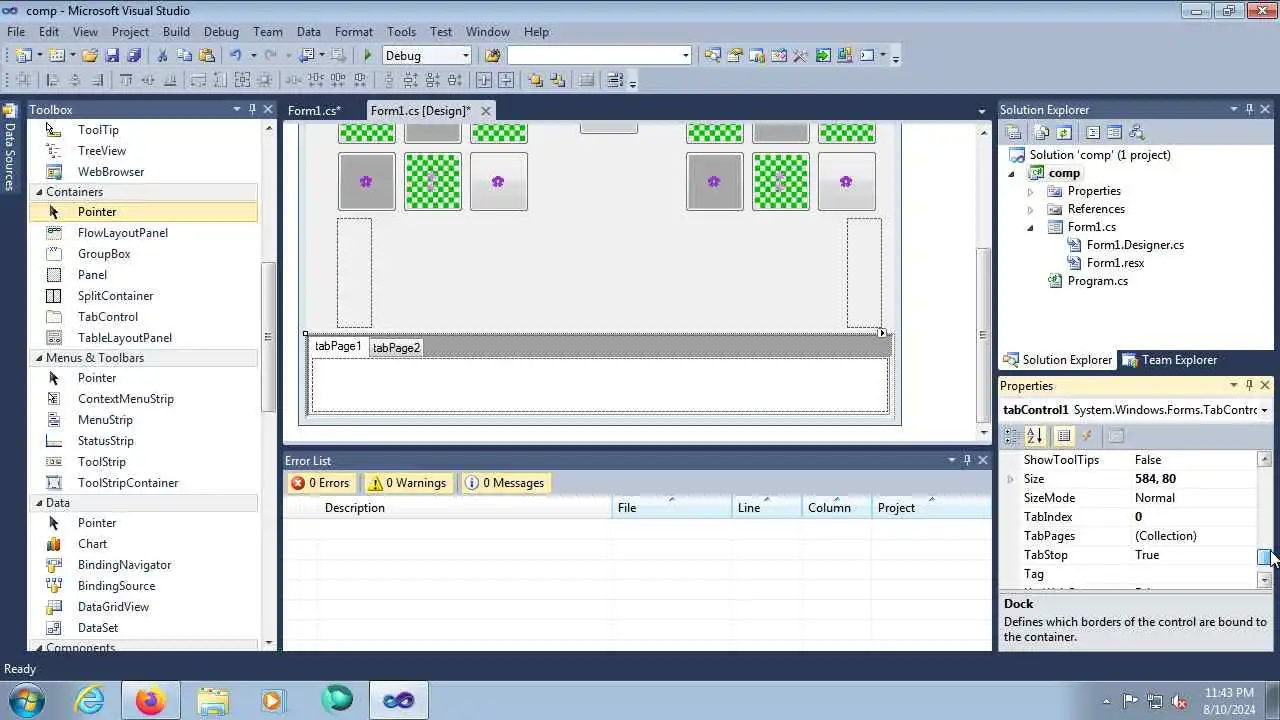This screenshot has width=1280, height=720.
Task: Click the Center Horizontally layout icon
Action: pyautogui.click(x=484, y=80)
